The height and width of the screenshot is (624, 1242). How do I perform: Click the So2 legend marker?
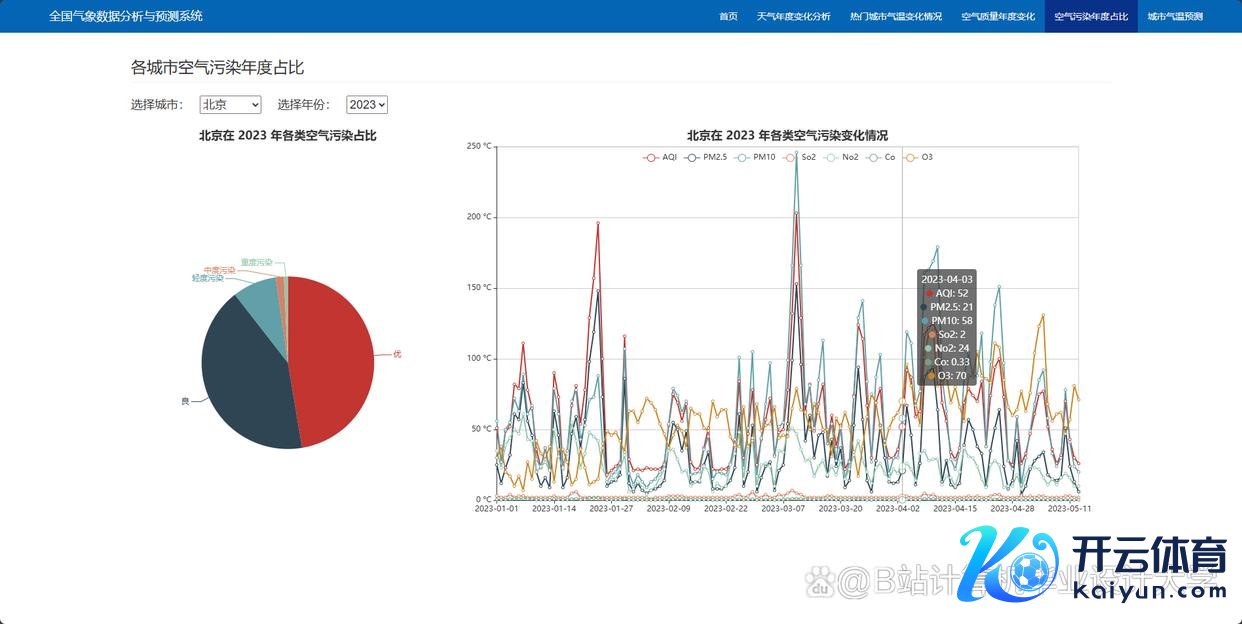click(800, 157)
